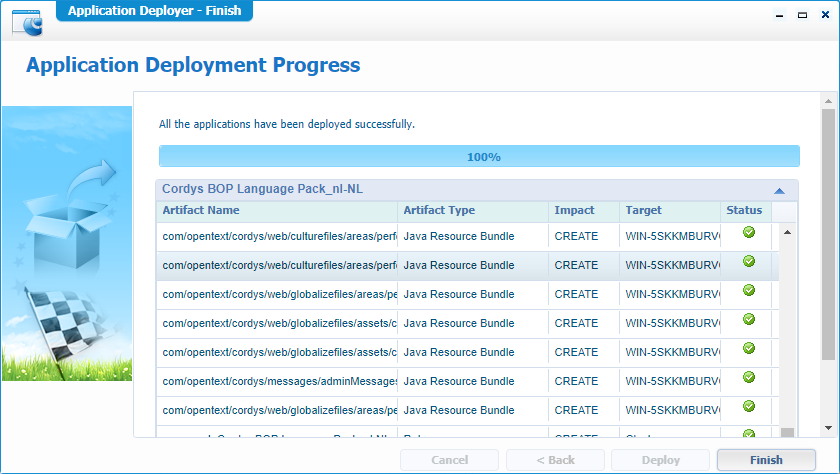
Task: Click the Status column header
Action: pos(746,210)
